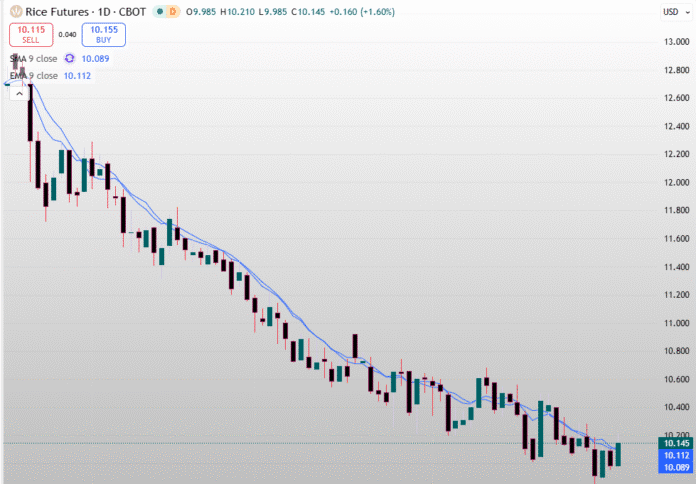696x484 pixels.
Task: Click the blue BUY 10.155 button
Action: pos(103,35)
